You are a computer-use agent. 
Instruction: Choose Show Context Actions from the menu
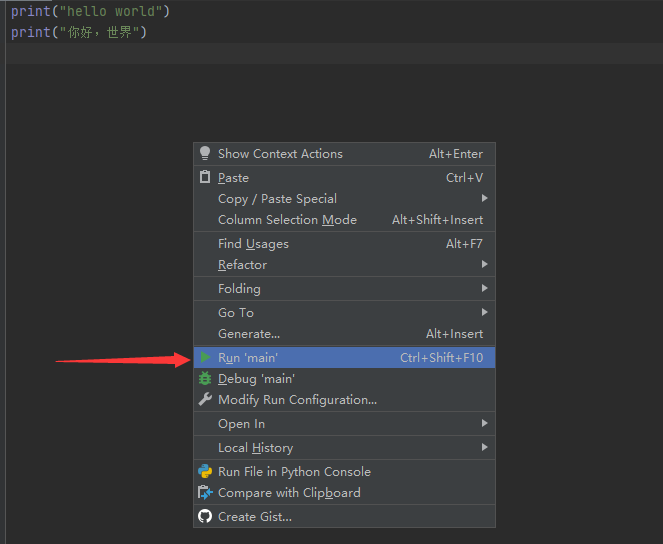click(344, 154)
